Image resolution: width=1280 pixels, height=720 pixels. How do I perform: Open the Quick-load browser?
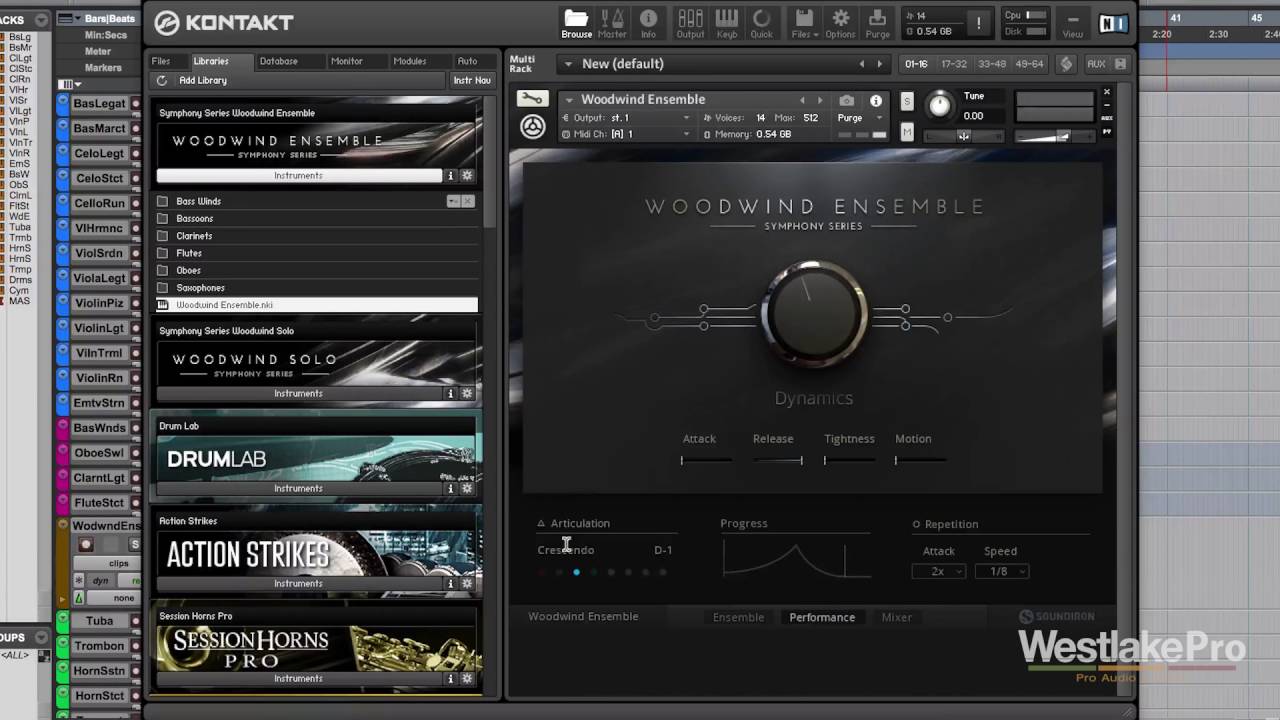pyautogui.click(x=762, y=24)
